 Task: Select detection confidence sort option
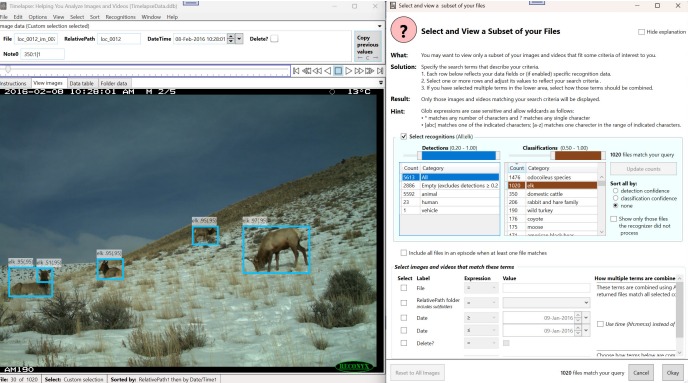tap(616, 191)
